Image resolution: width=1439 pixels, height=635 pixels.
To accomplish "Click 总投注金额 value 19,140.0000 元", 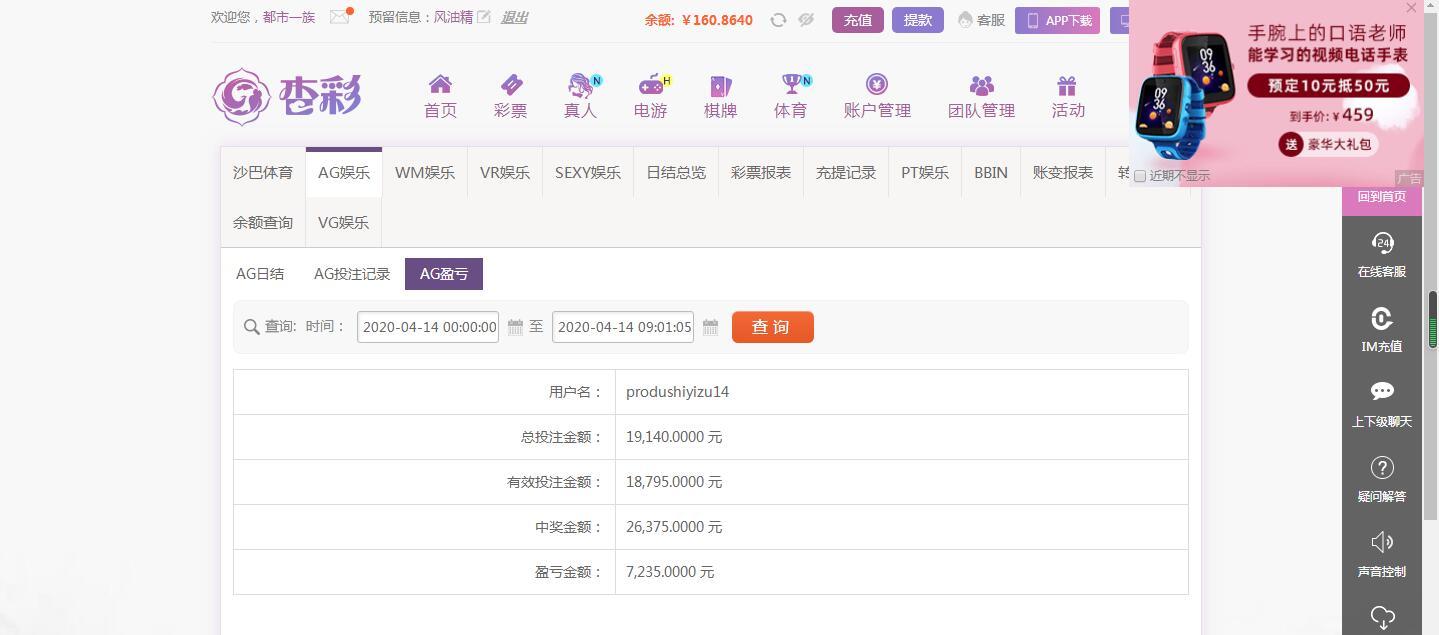I will tap(674, 437).
